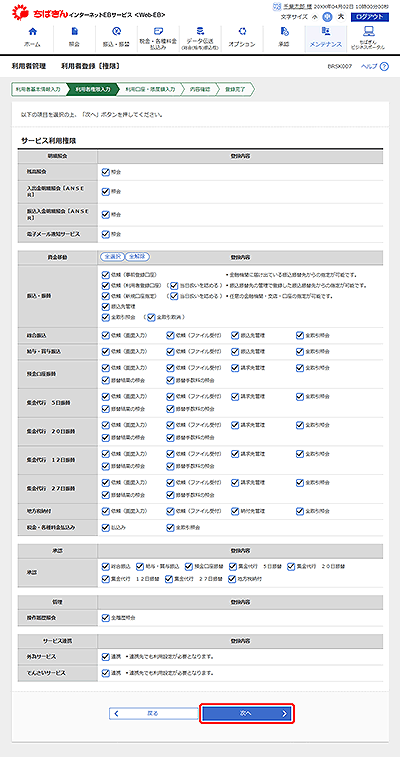Toggle 入出金明細照会 照会 checkbox
This screenshot has width=400, height=757.
(x=106, y=192)
